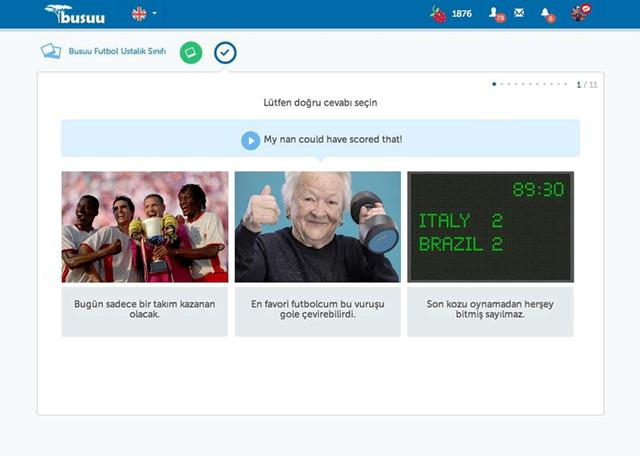Click the lesson flashcards icon
This screenshot has height=456, width=640.
pyautogui.click(x=51, y=51)
